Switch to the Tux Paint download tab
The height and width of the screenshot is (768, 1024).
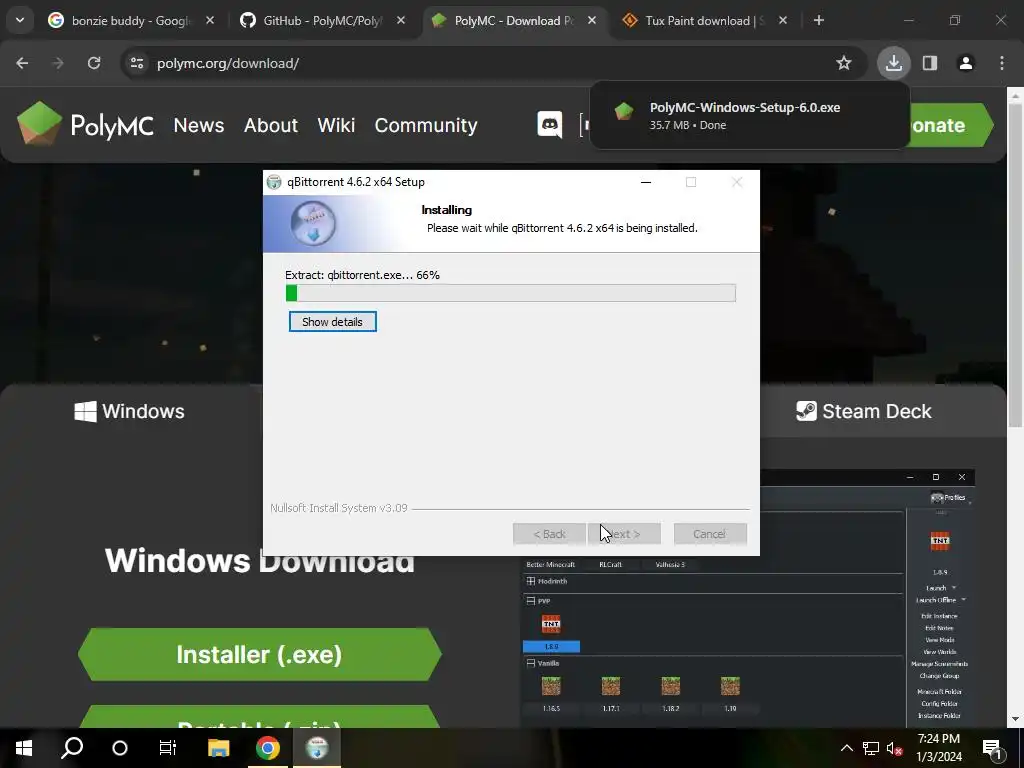tap(705, 20)
